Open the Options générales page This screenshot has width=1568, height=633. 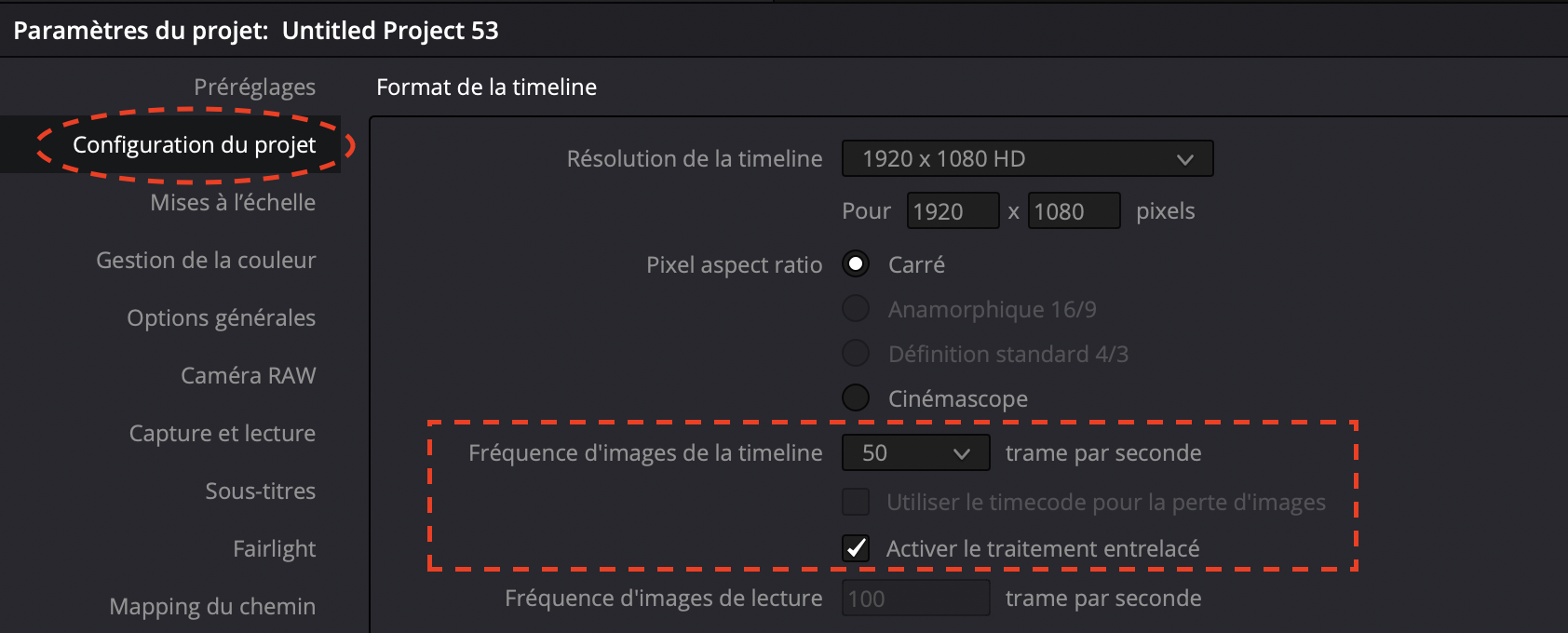point(222,317)
